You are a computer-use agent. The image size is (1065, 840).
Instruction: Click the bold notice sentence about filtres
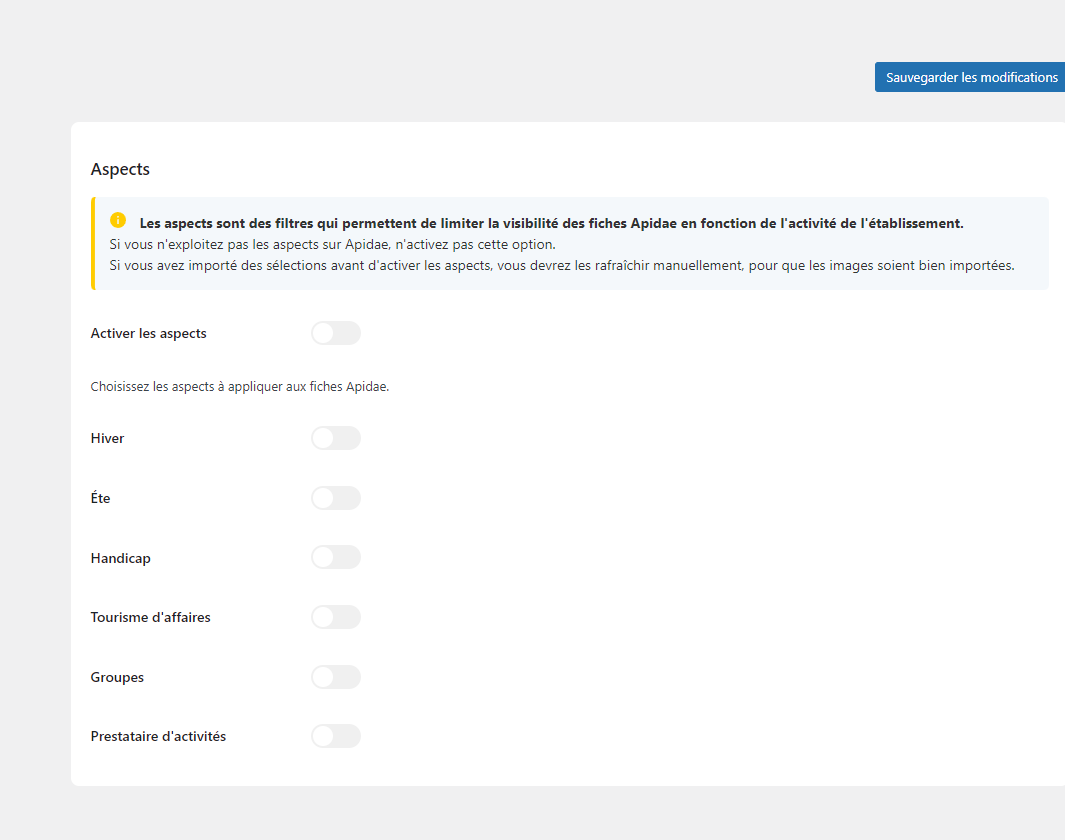click(x=551, y=223)
